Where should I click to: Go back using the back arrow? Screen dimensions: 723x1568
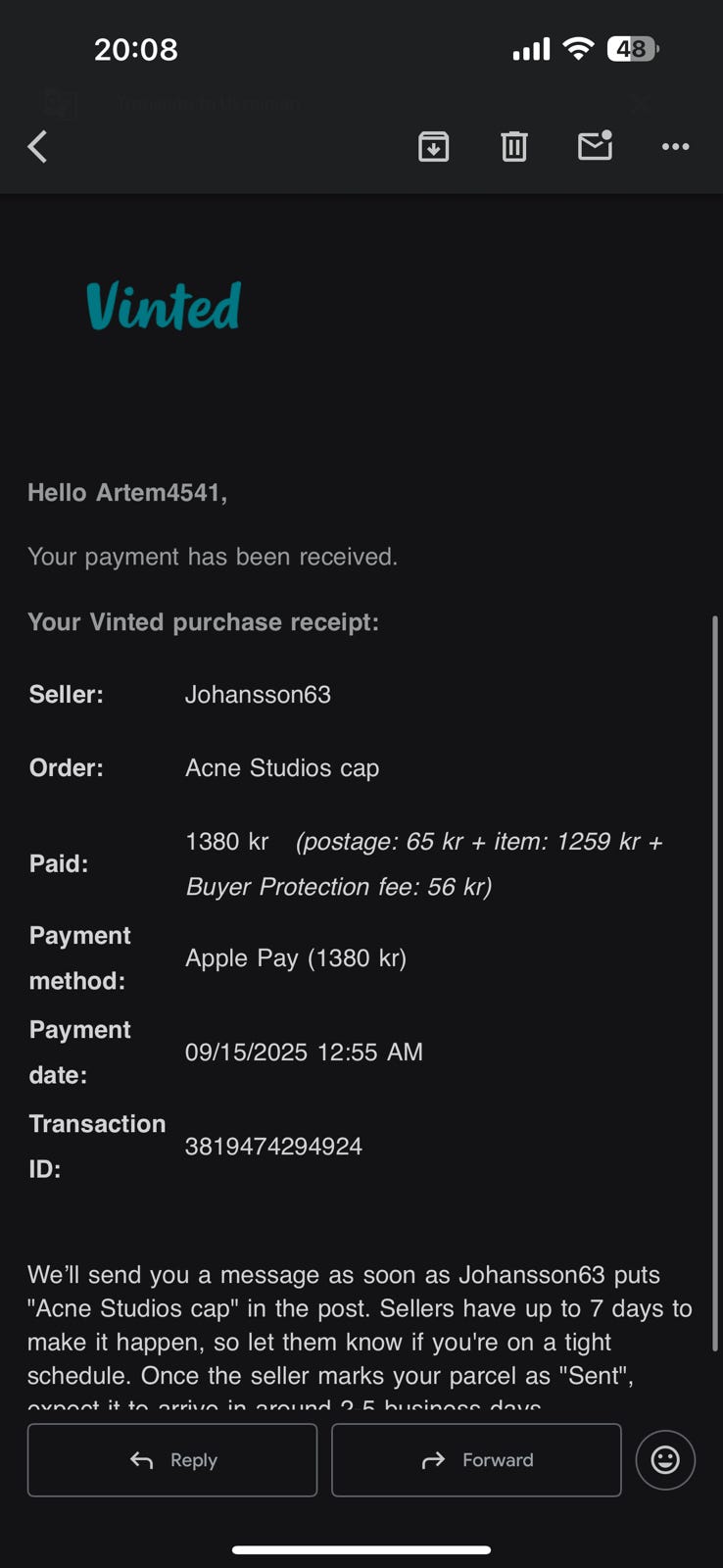(x=37, y=147)
